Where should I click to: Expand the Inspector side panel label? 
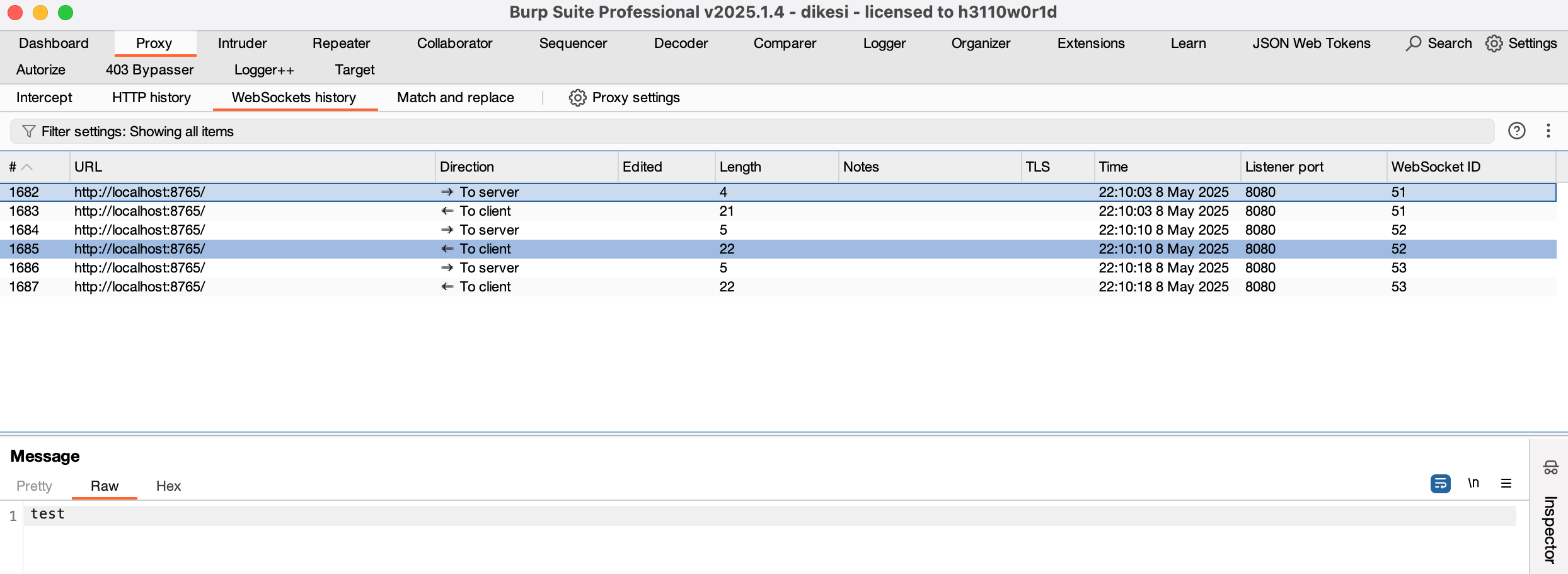(1550, 529)
